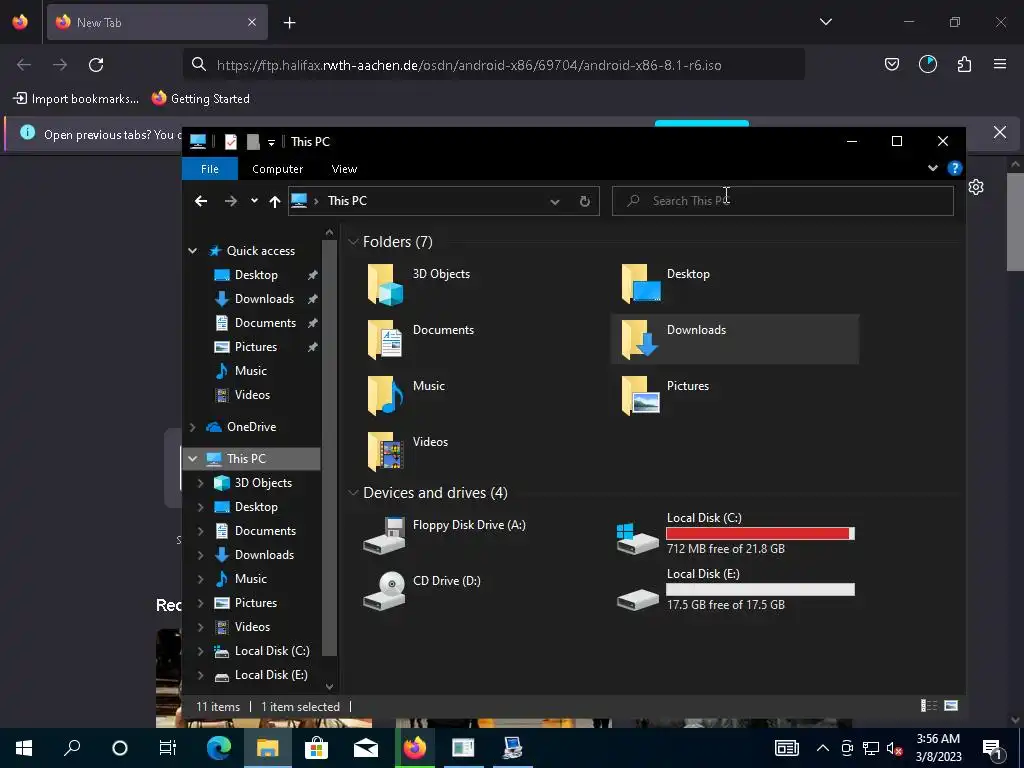The width and height of the screenshot is (1024, 768).
Task: Open Firefox new tab page settings gear
Action: point(976,187)
